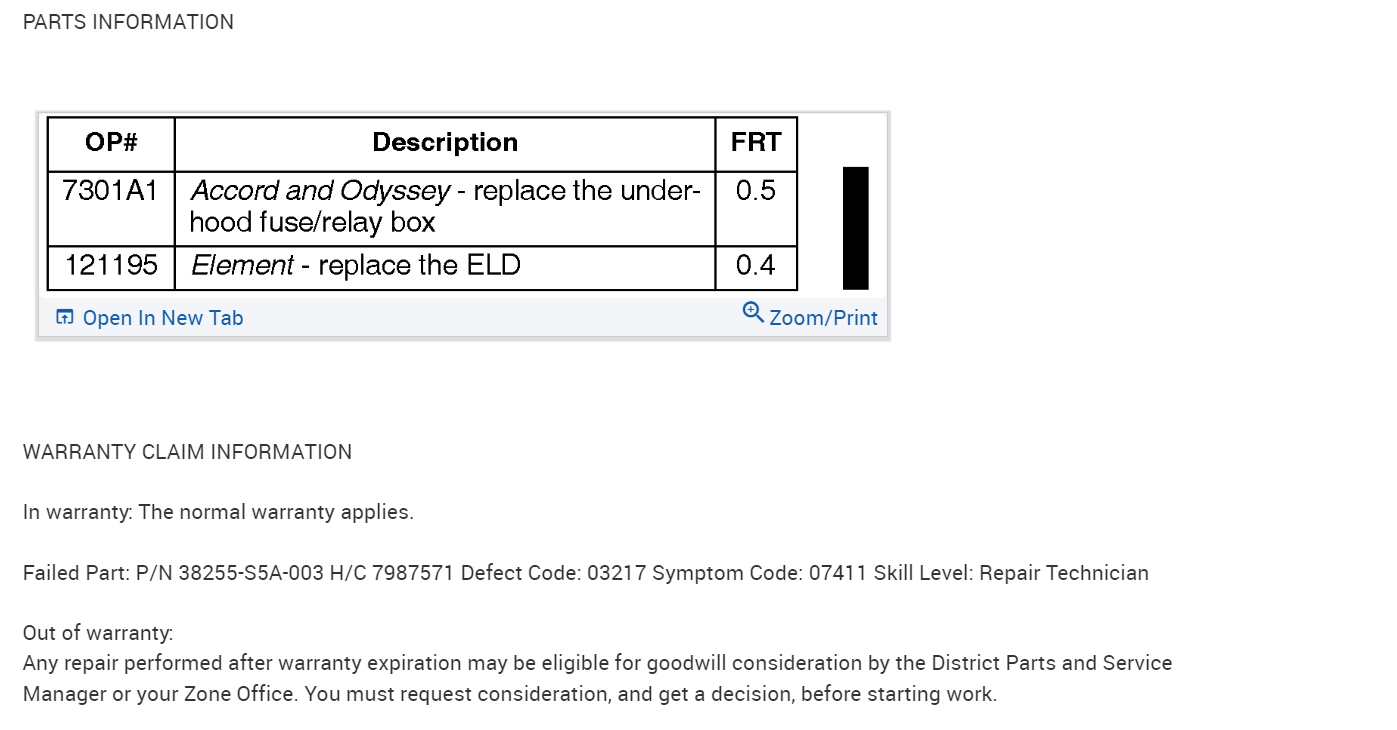This screenshot has width=1397, height=730.
Task: Click the Failed Part P/N line
Action: [x=585, y=573]
